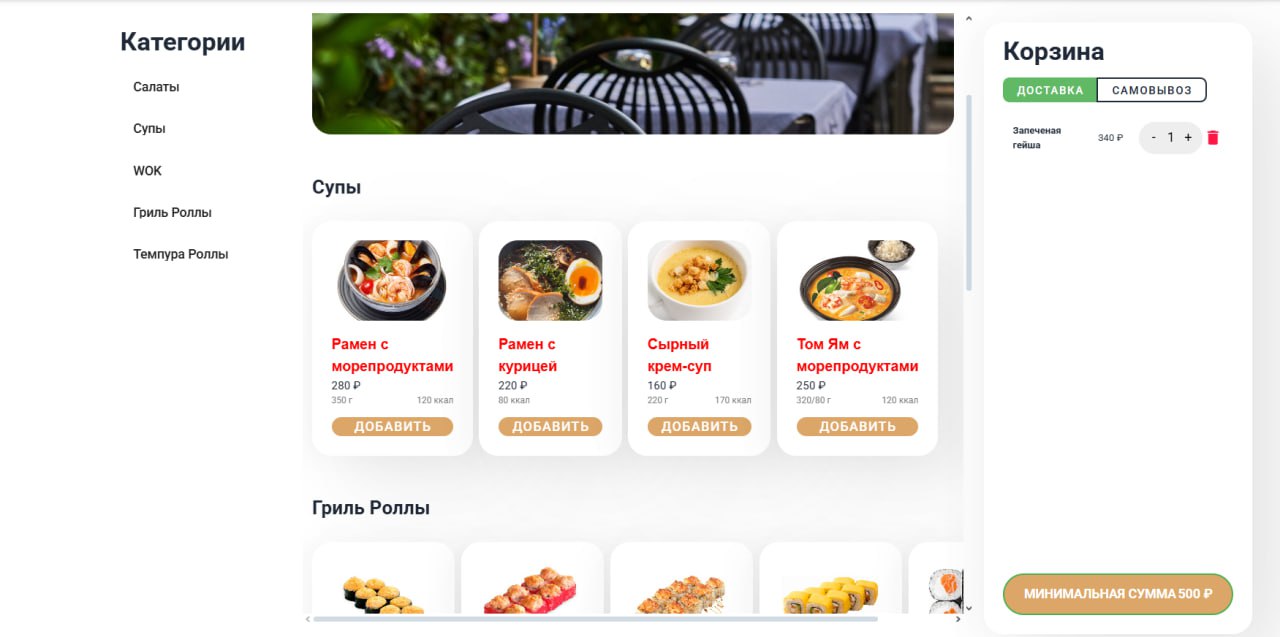Add Том Ям с морепродуктами to cart
This screenshot has height=637, width=1280.
(x=857, y=427)
